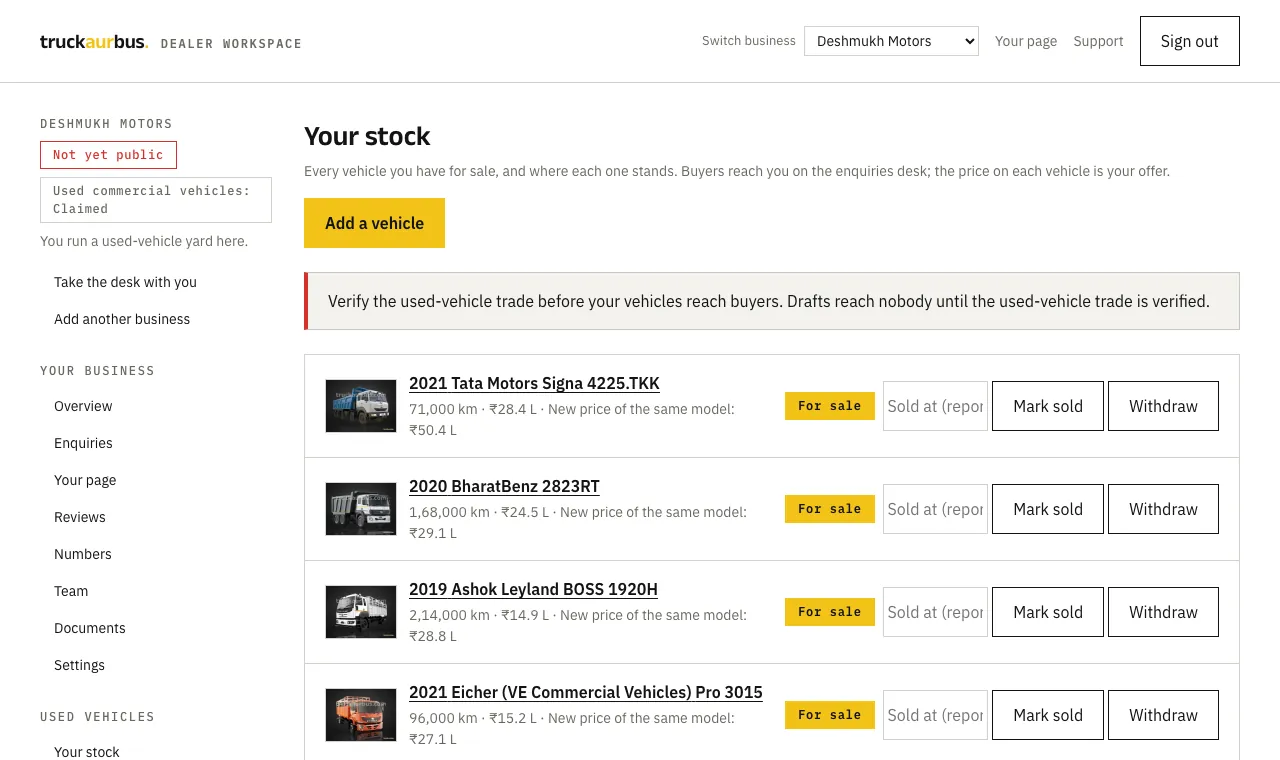Focus the Sold at field for Eicher Pro 3015

click(x=935, y=715)
